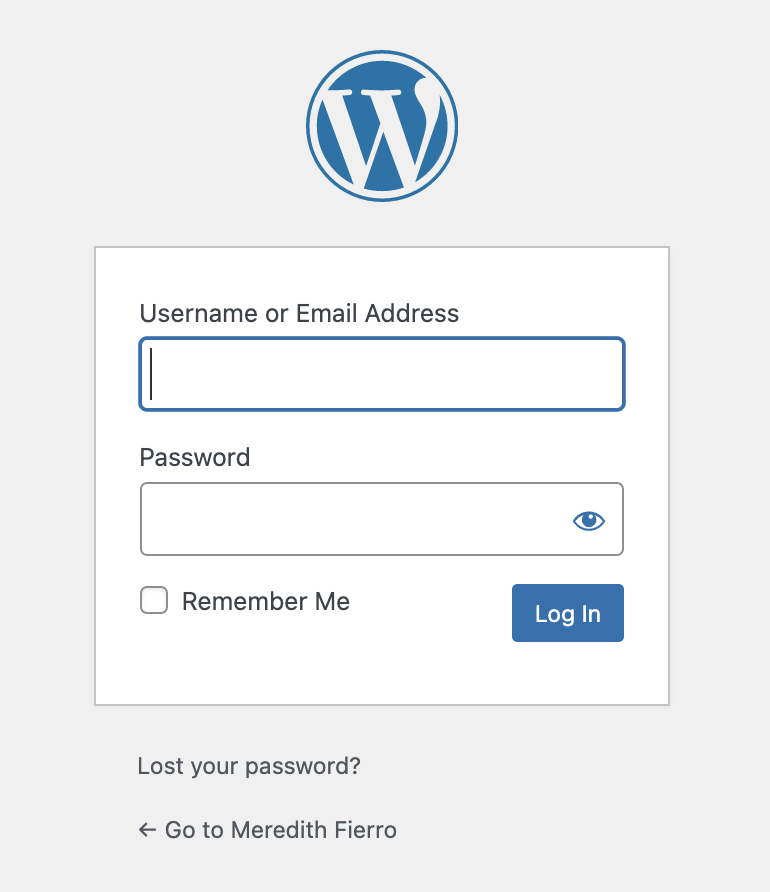Focus the Username or Email Address field
The width and height of the screenshot is (770, 892).
pyautogui.click(x=382, y=374)
